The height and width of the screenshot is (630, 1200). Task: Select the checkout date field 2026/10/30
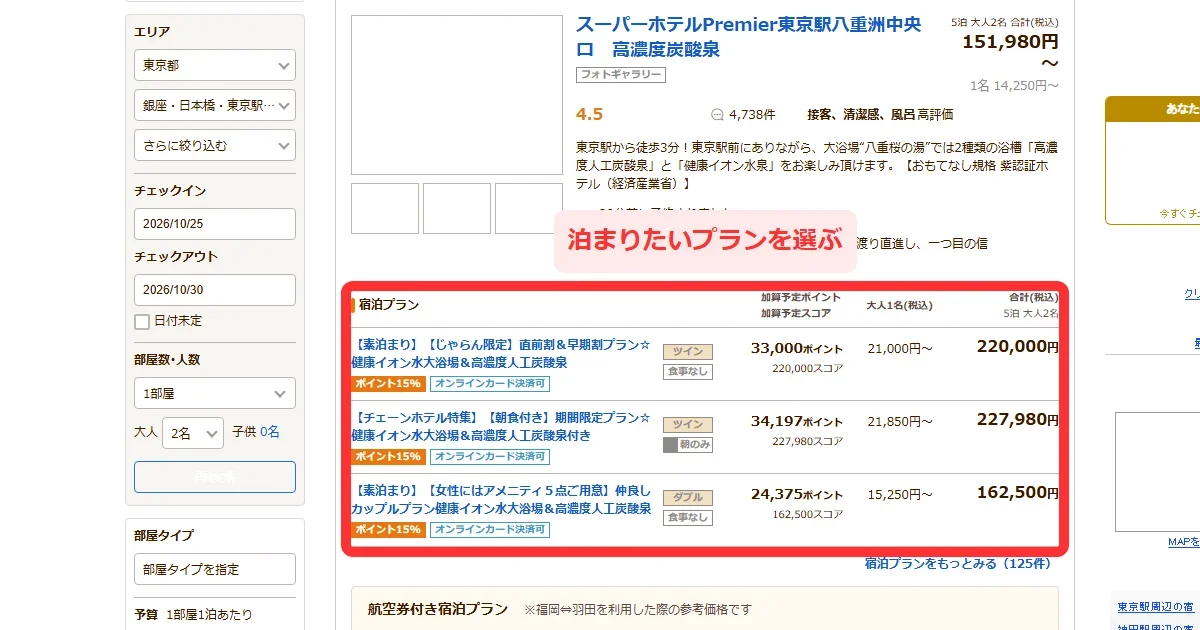pos(215,290)
